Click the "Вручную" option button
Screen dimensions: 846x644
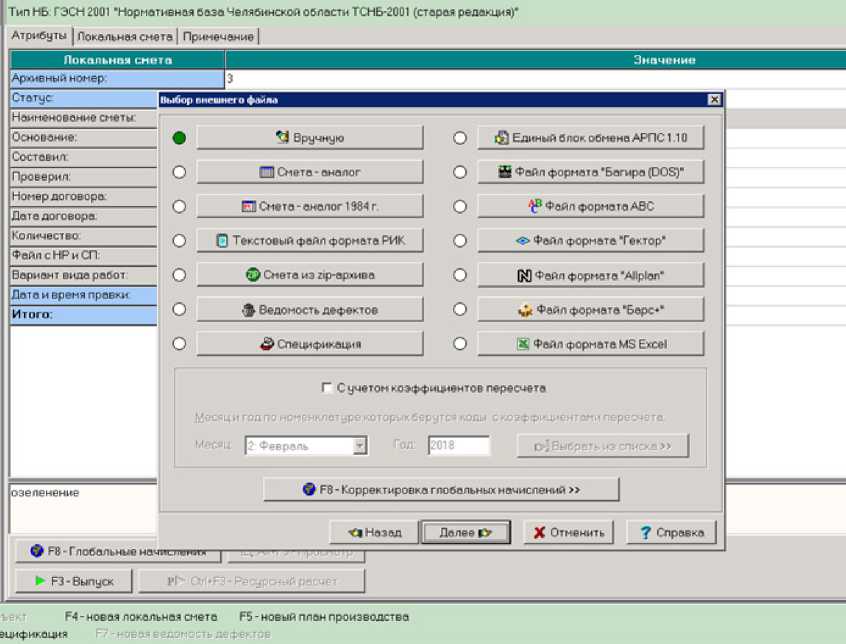[x=309, y=138]
